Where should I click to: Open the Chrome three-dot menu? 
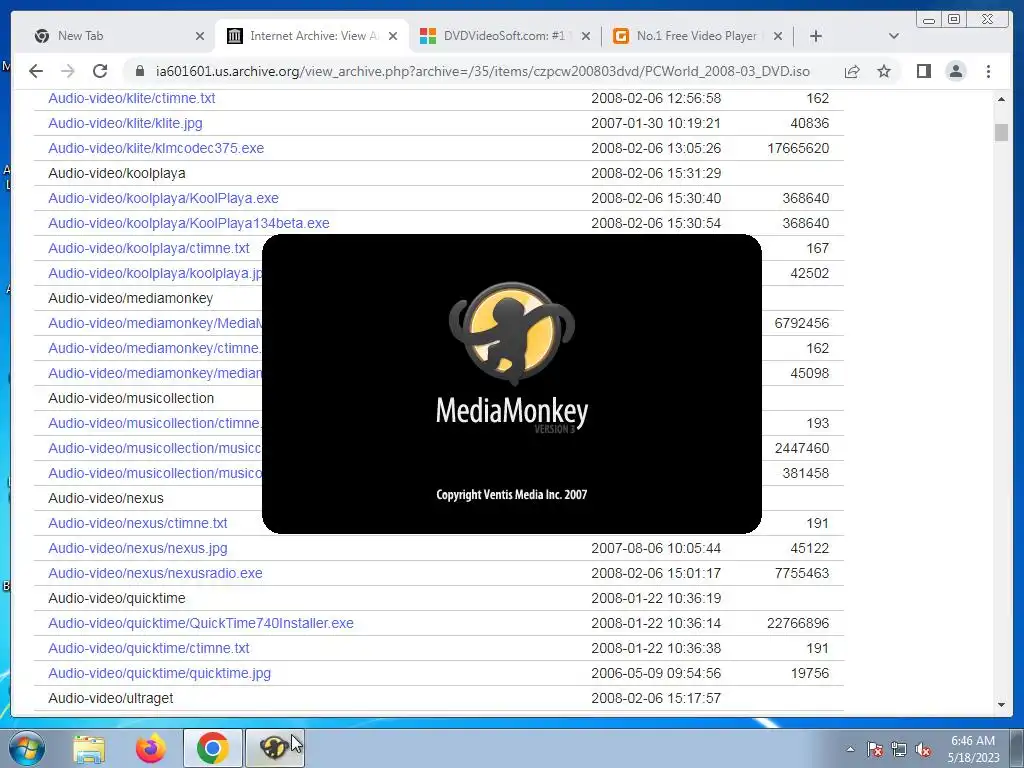pos(988,71)
